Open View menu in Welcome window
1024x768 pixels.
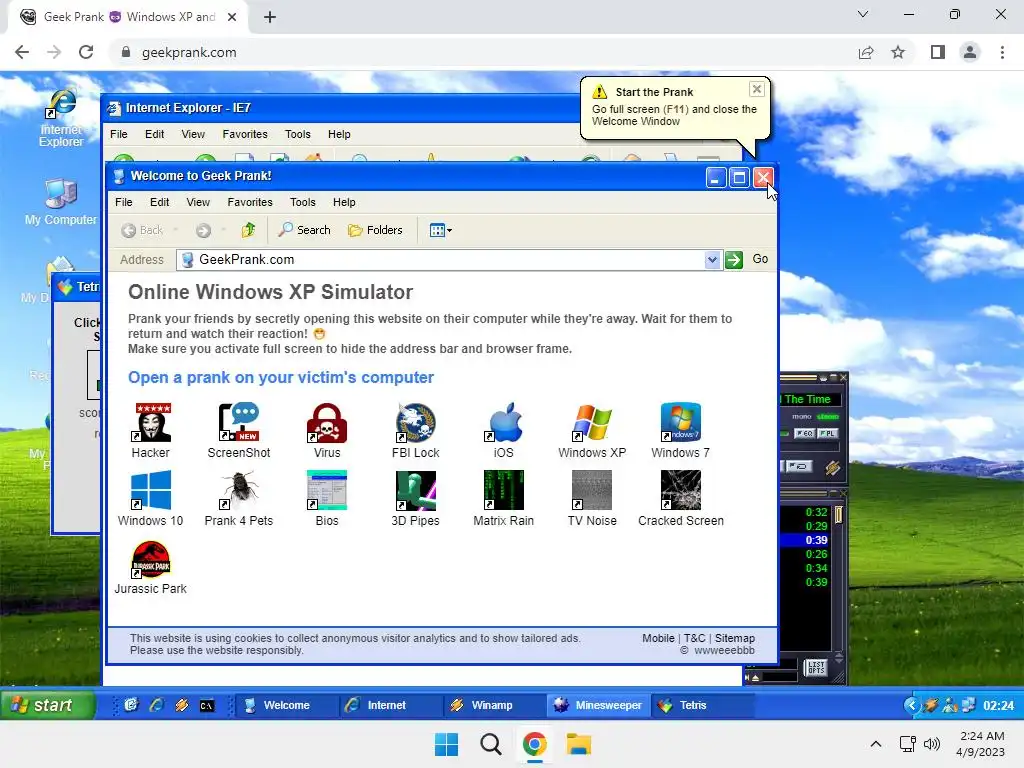click(198, 202)
